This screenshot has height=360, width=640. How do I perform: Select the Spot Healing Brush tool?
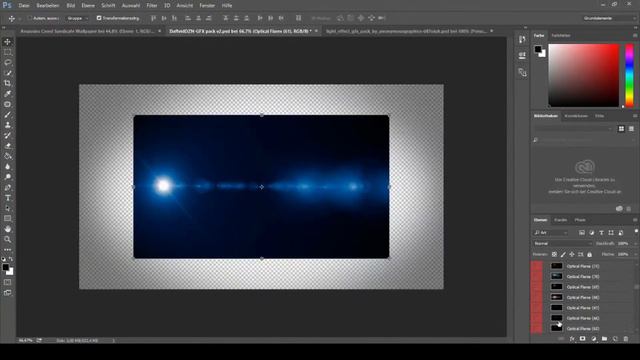click(x=7, y=104)
